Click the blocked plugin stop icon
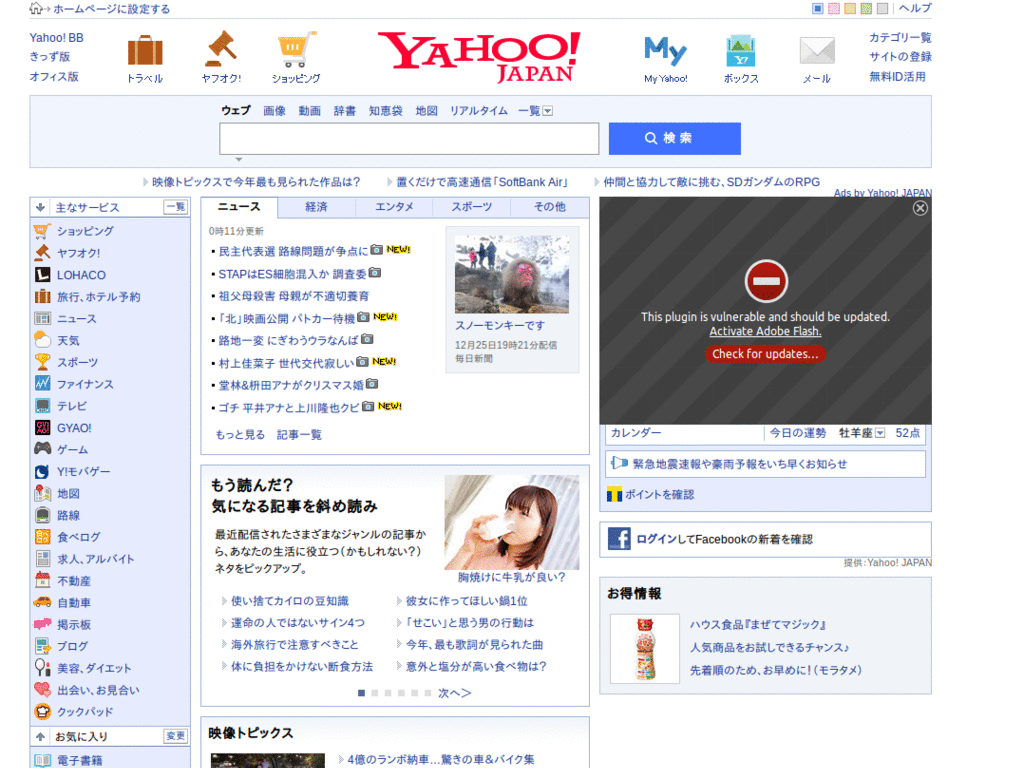The height and width of the screenshot is (768, 1024). click(766, 281)
